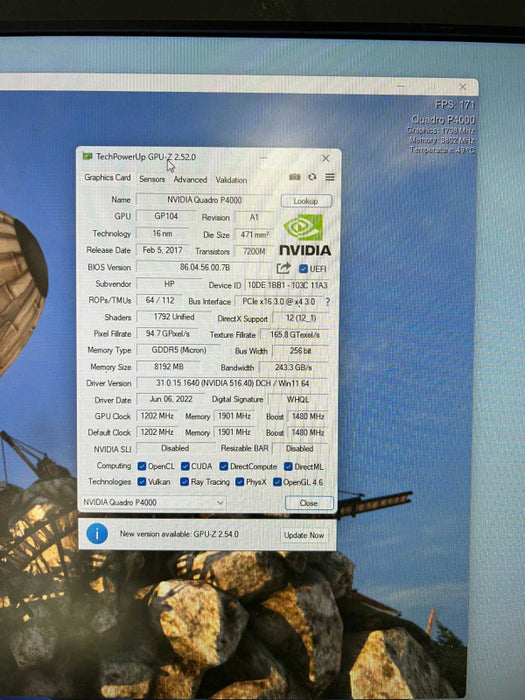This screenshot has height=700, width=525.
Task: Click the Name field NVIDIA Quadro P4000
Action: (x=204, y=200)
